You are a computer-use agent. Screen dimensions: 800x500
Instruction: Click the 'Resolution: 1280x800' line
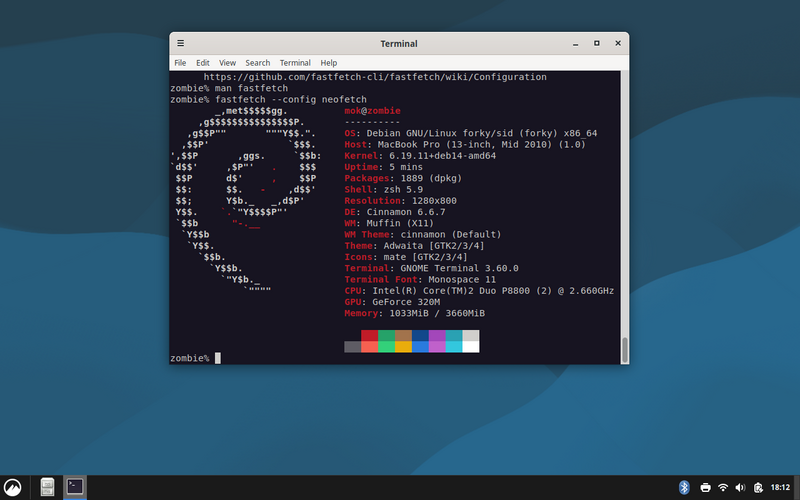(x=401, y=201)
